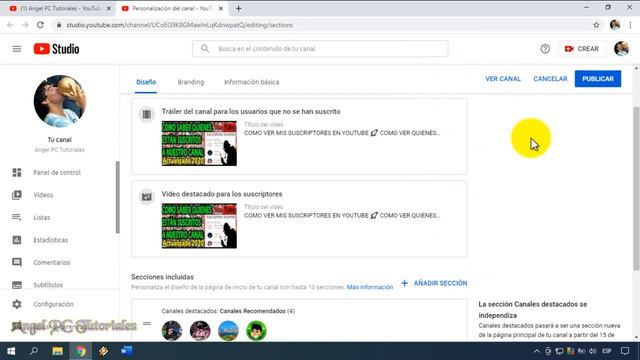Reload the page with browser refresh

(x=40, y=25)
